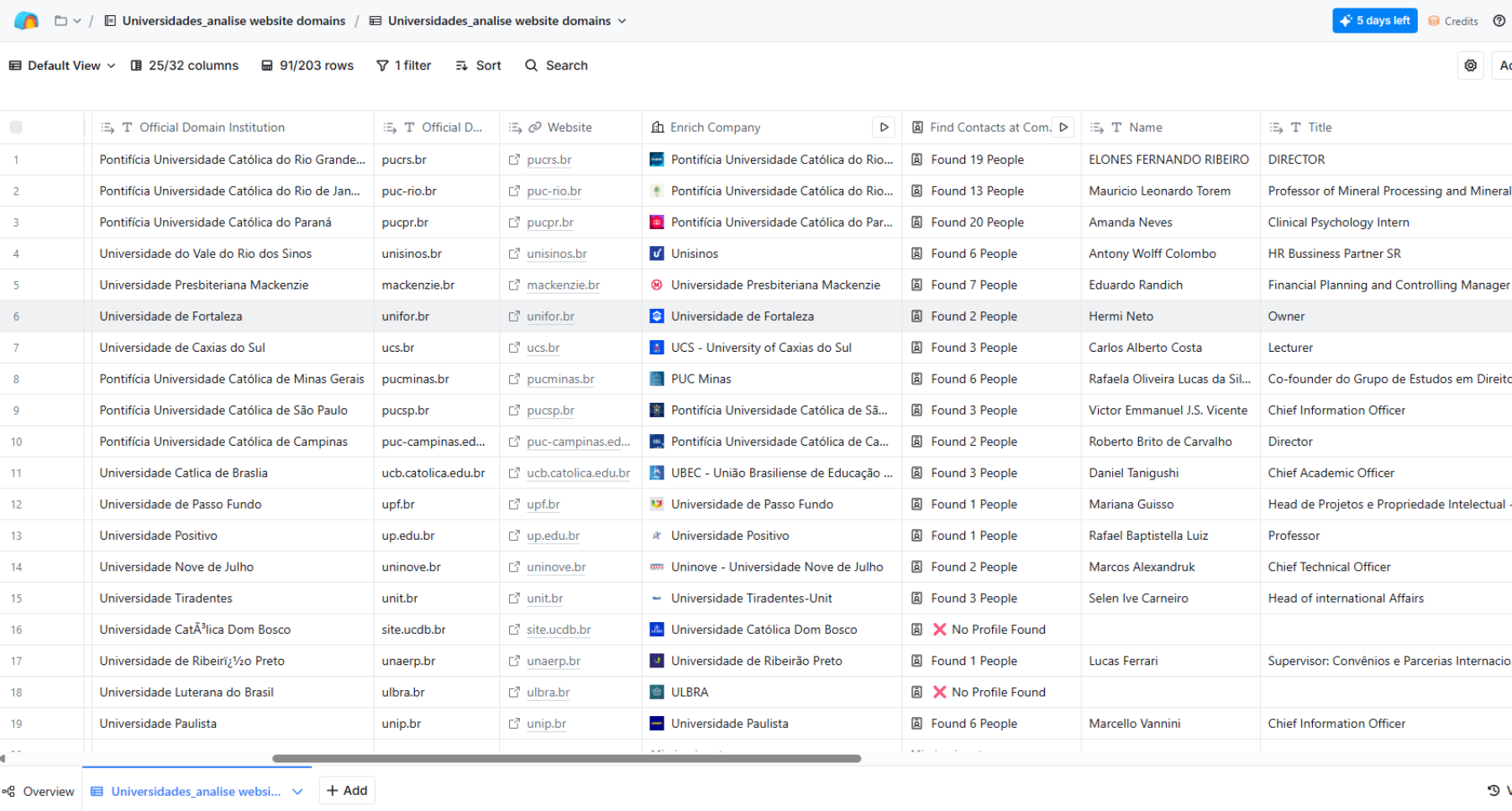
Task: Click contacts icon in Found 19 People cell
Action: point(917,160)
